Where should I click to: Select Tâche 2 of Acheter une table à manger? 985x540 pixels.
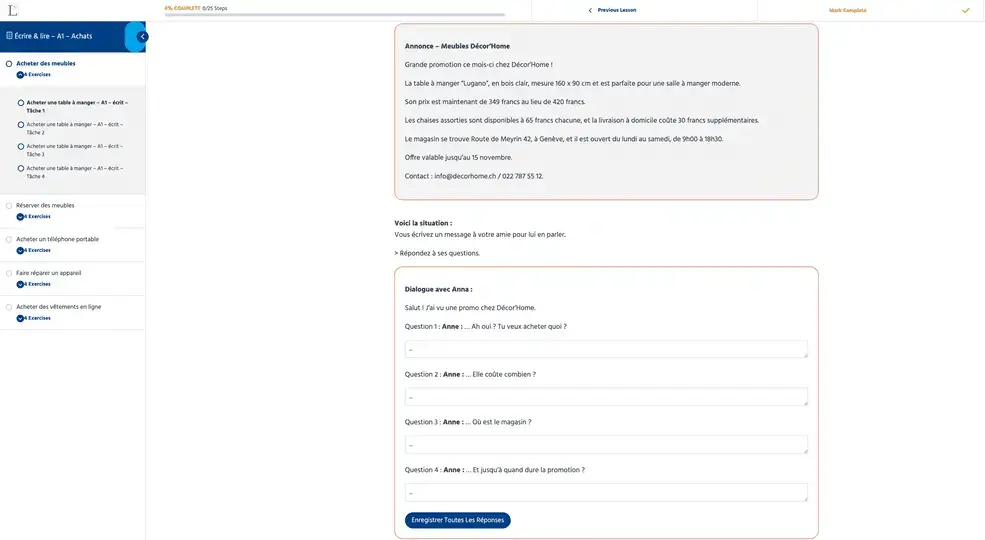(76, 128)
